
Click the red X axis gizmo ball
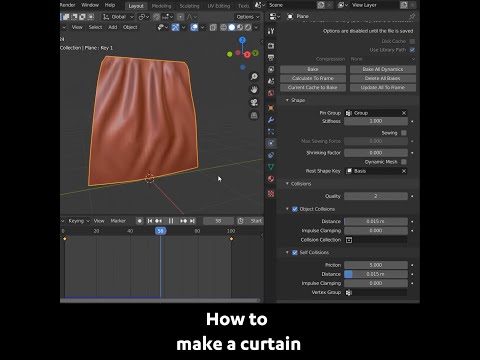[247, 55]
